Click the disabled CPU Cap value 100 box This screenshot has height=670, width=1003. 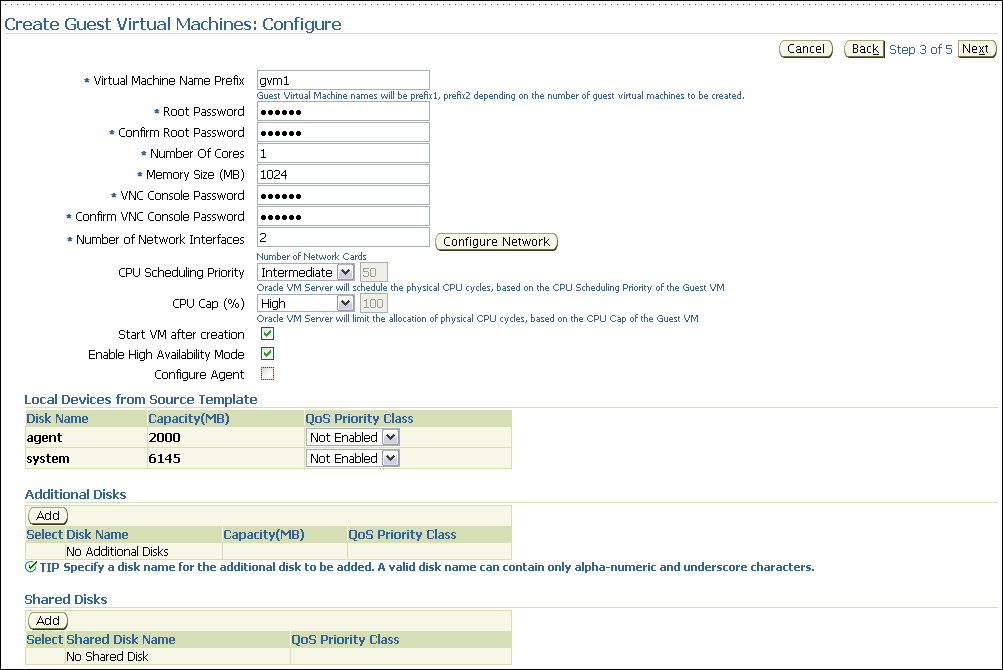pyautogui.click(x=374, y=303)
